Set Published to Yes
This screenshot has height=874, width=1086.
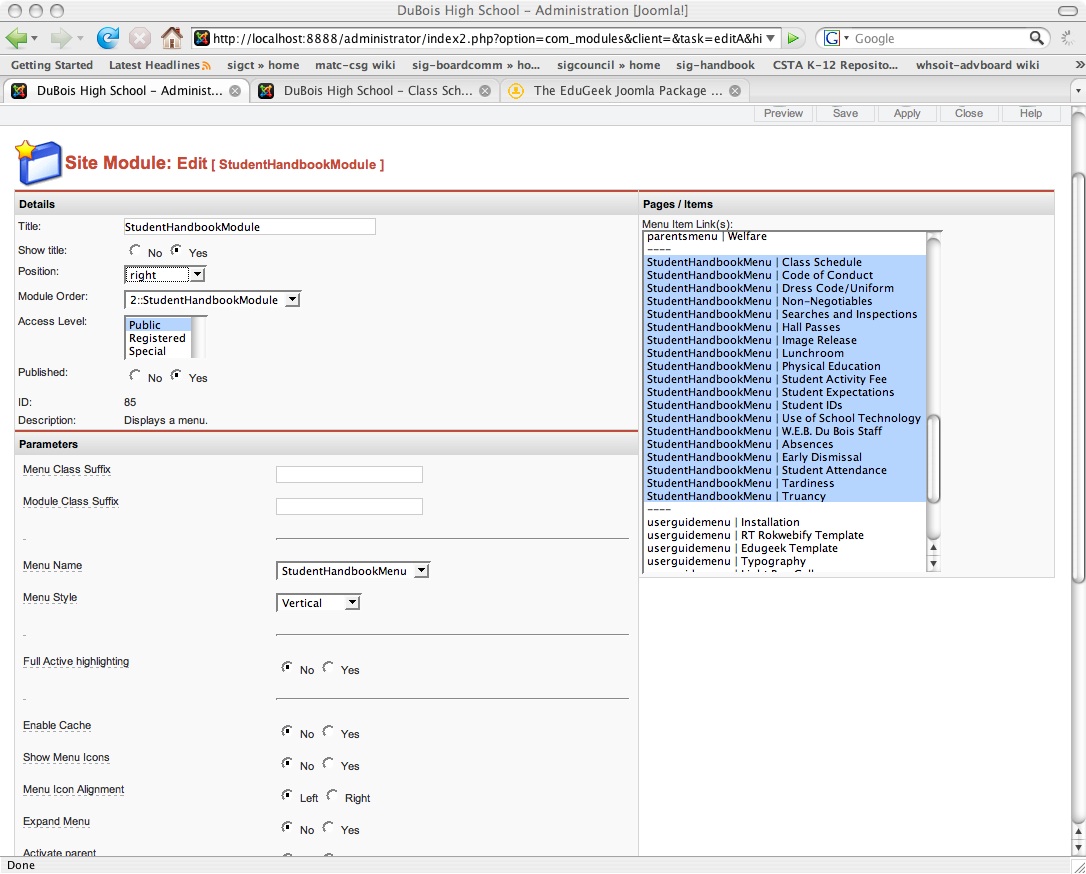176,375
